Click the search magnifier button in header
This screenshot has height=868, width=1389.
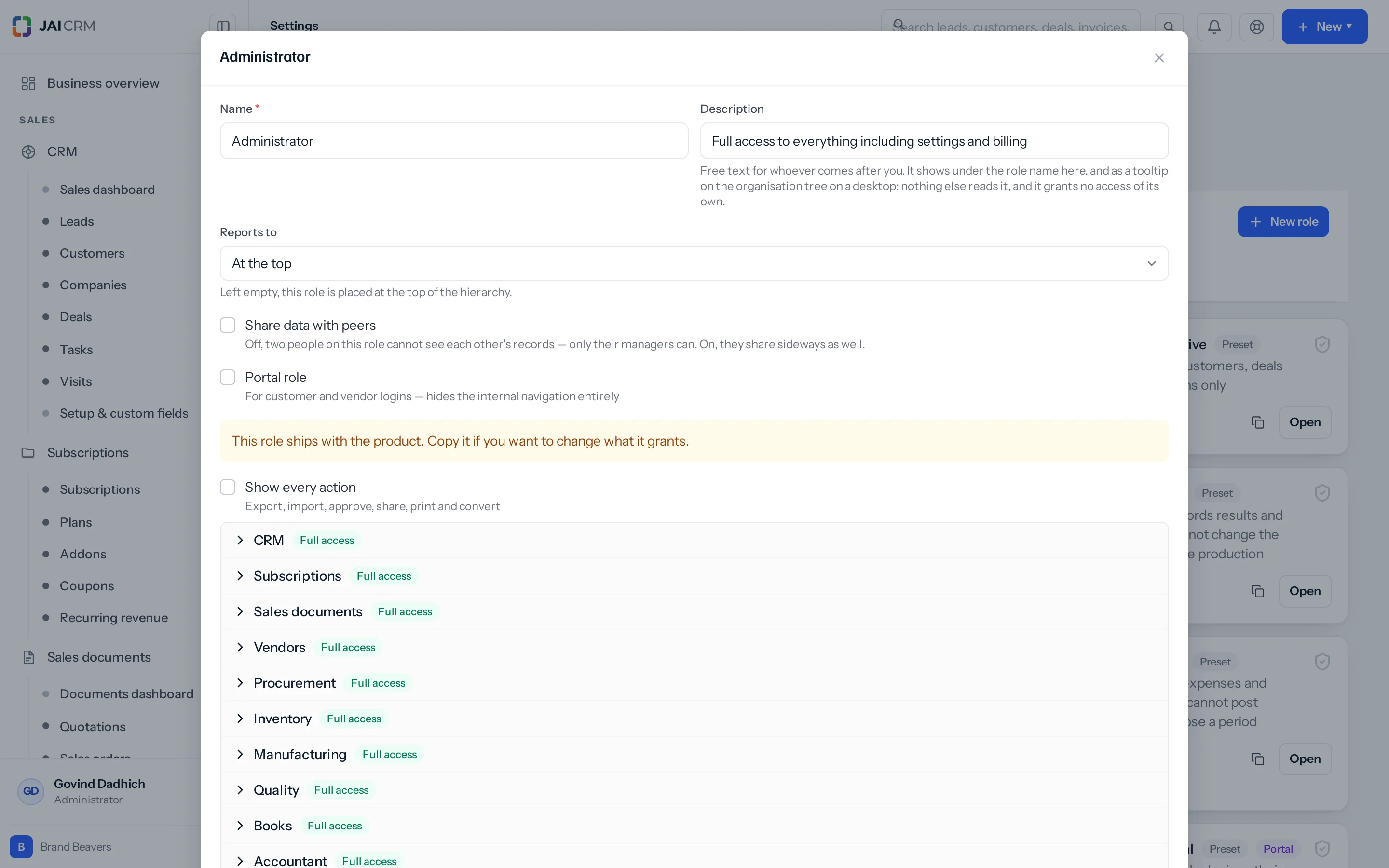(1169, 27)
